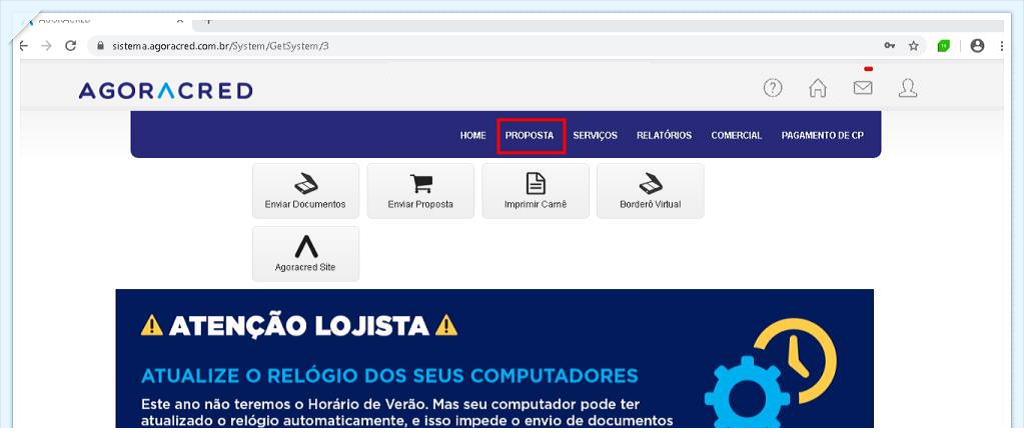Image resolution: width=1024 pixels, height=433 pixels.
Task: Click the clock and gear banner illustration
Action: click(x=771, y=372)
